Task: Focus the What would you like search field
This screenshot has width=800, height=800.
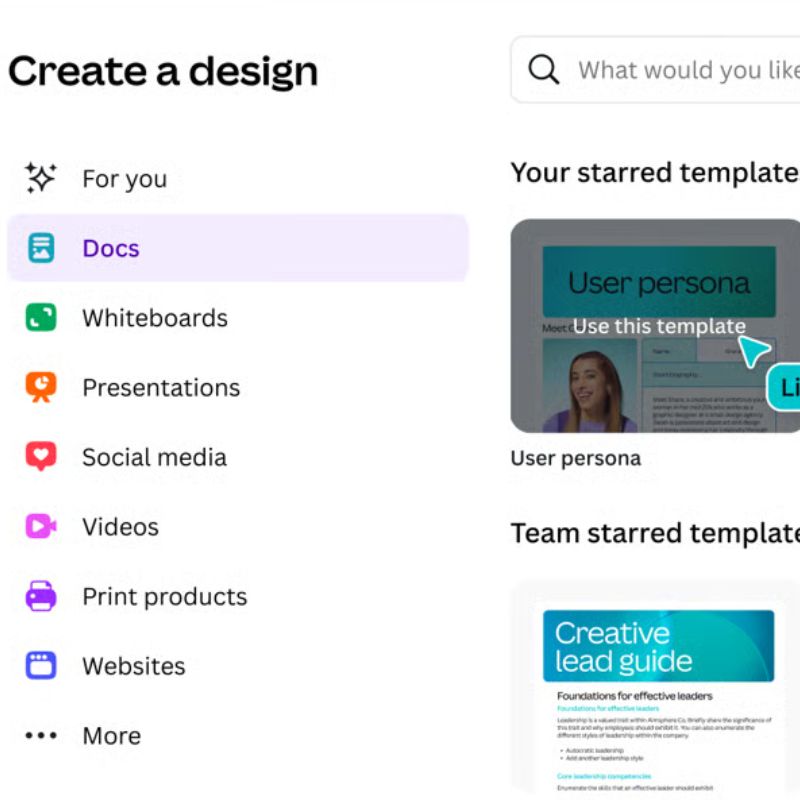Action: click(688, 70)
